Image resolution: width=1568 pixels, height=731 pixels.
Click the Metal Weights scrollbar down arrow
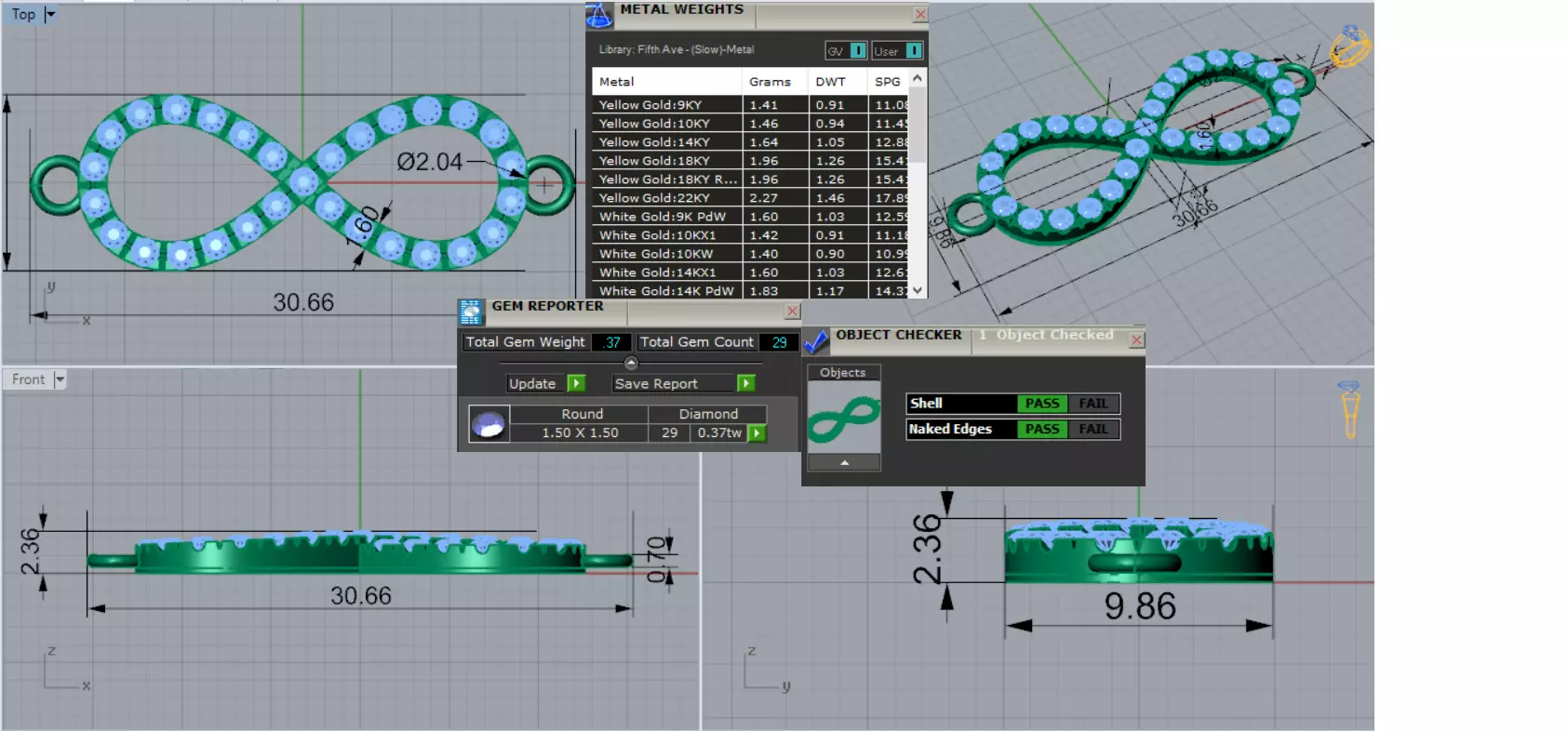(x=918, y=290)
